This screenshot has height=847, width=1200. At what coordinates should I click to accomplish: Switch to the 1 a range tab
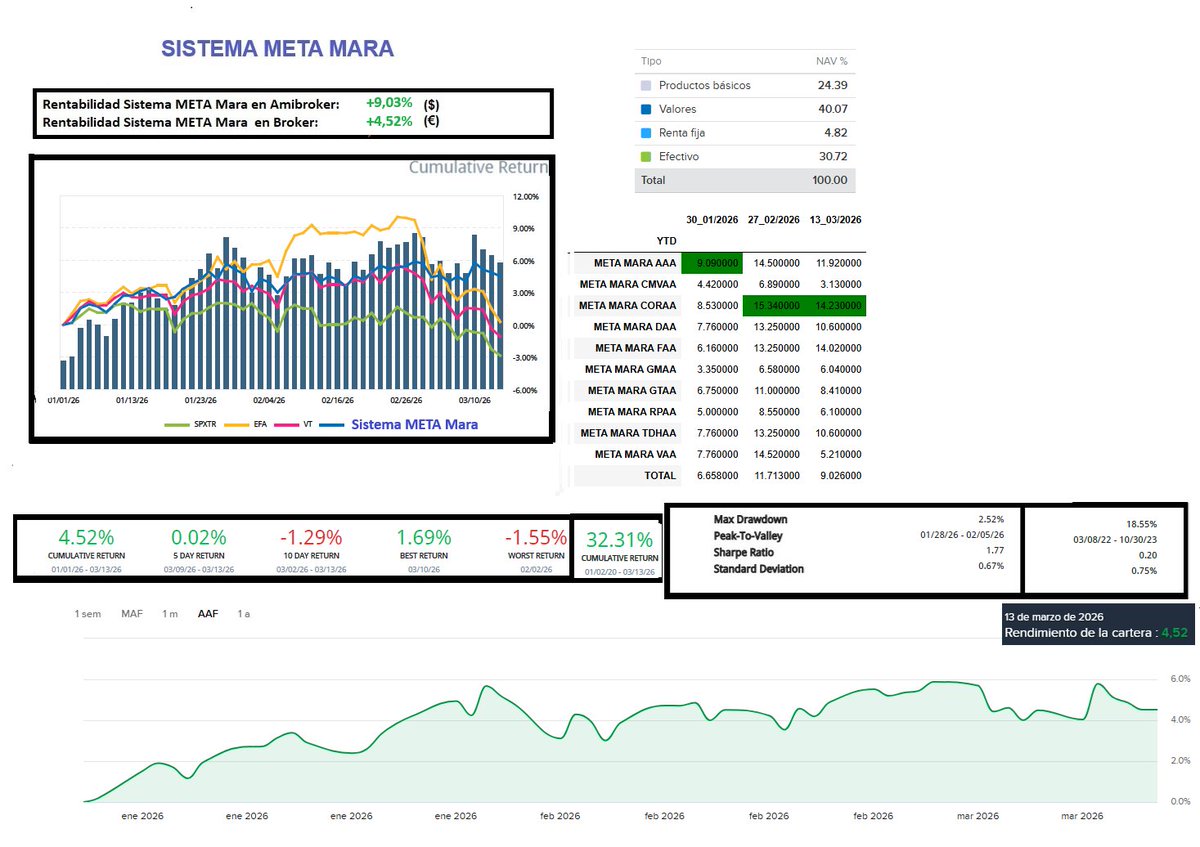tap(243, 614)
